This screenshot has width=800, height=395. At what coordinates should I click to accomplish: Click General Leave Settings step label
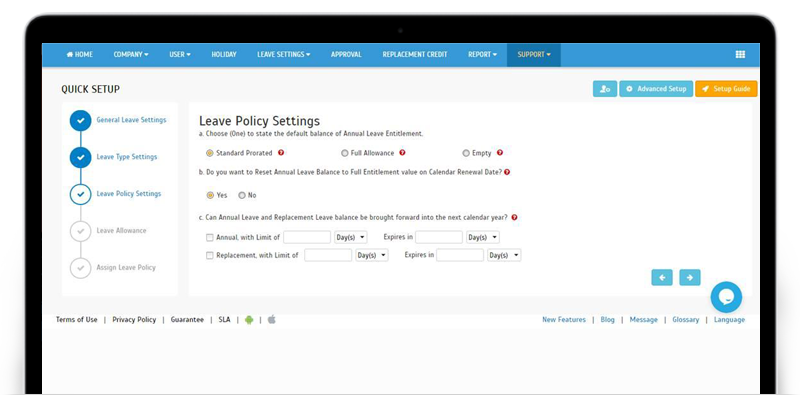coord(131,120)
